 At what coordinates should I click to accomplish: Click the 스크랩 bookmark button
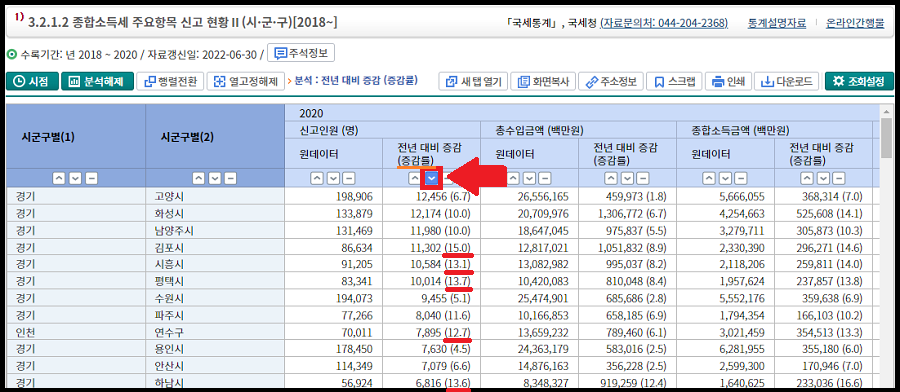coord(674,81)
